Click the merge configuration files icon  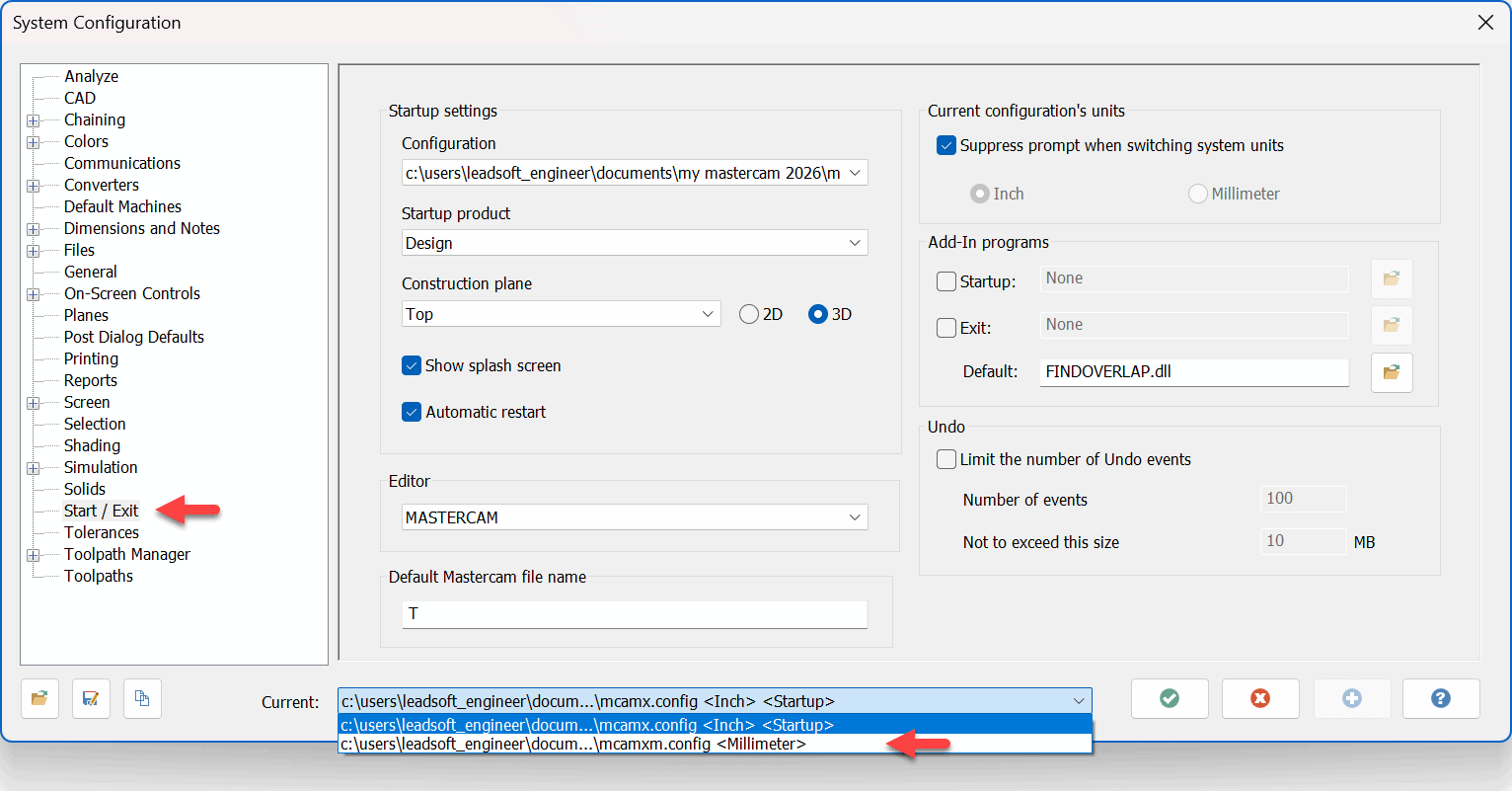coord(142,698)
